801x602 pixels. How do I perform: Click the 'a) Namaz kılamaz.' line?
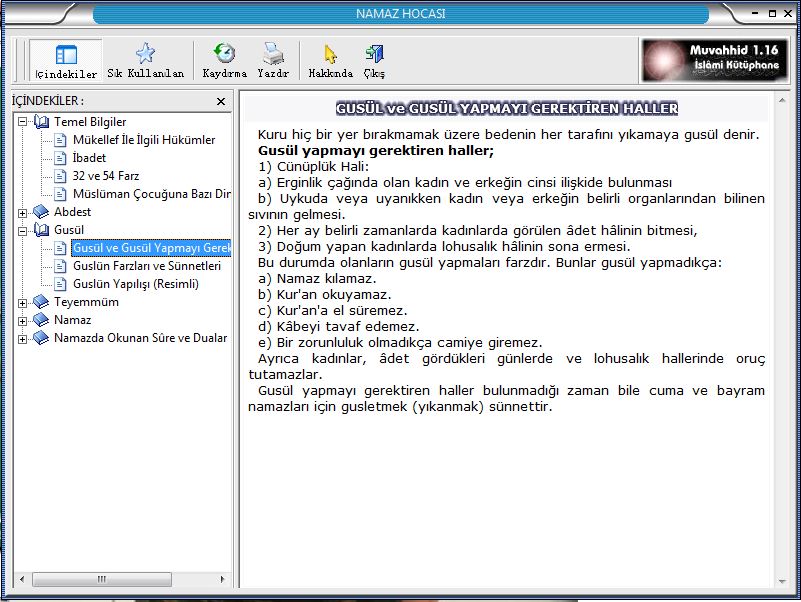click(317, 279)
